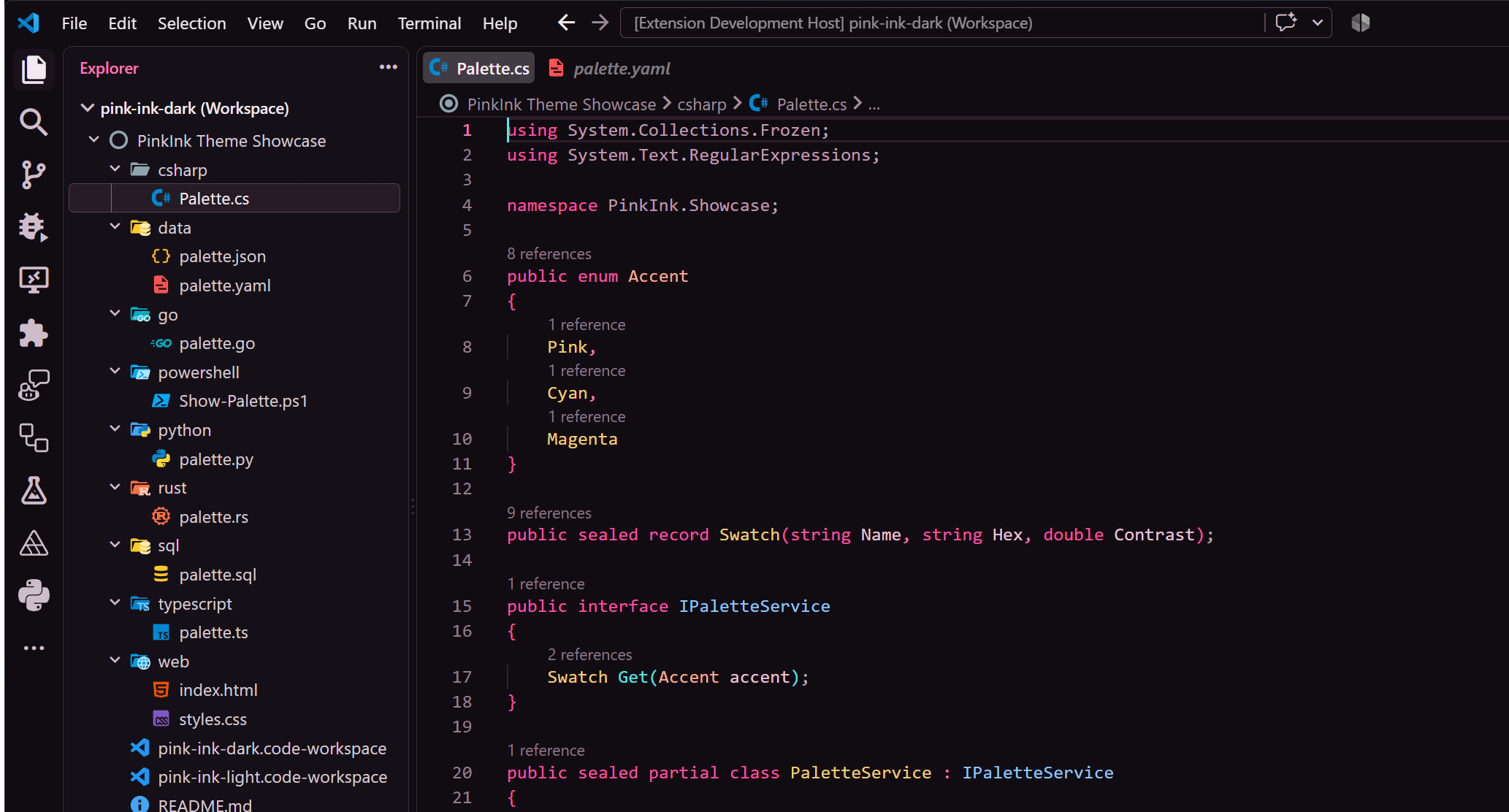Open the triangle-shaped activity bar icon

(34, 543)
